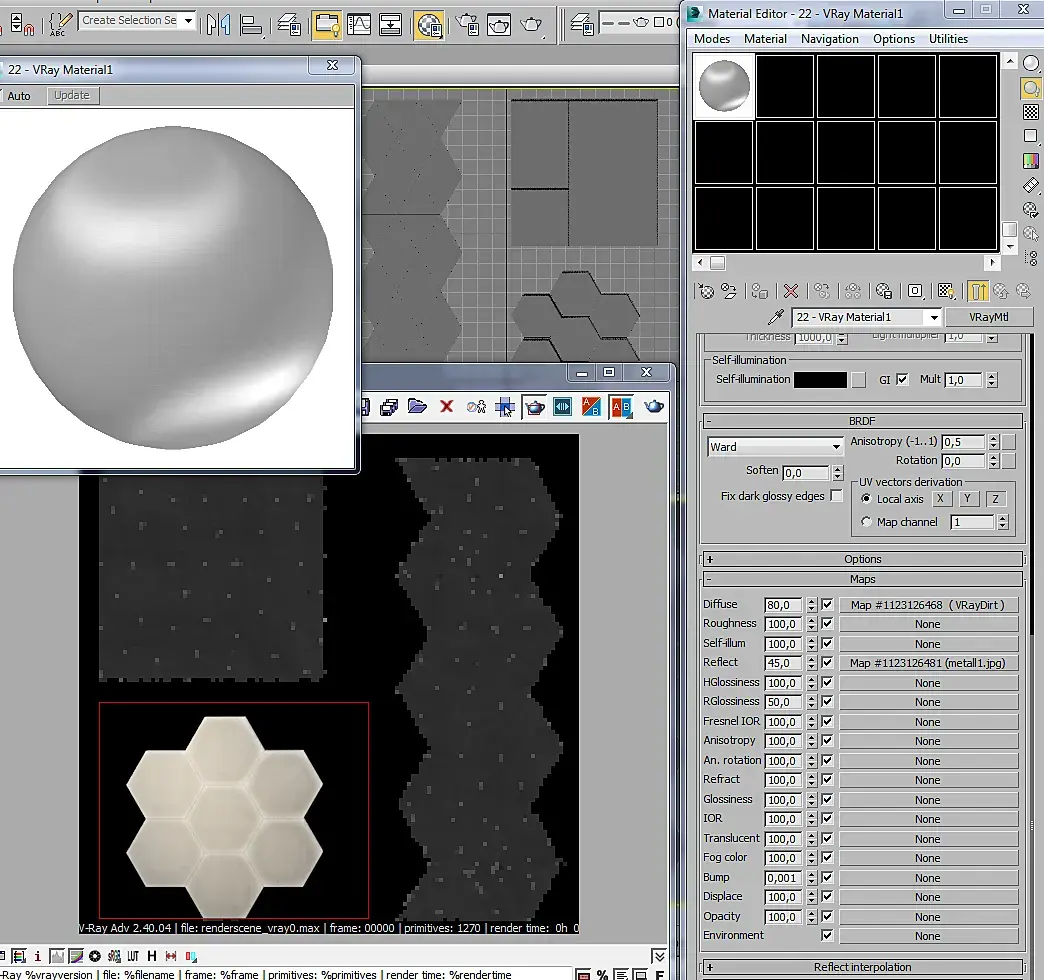Viewport: 1044px width, 980px height.
Task: Open the 22 - VRay Material1 name dropdown
Action: point(934,317)
